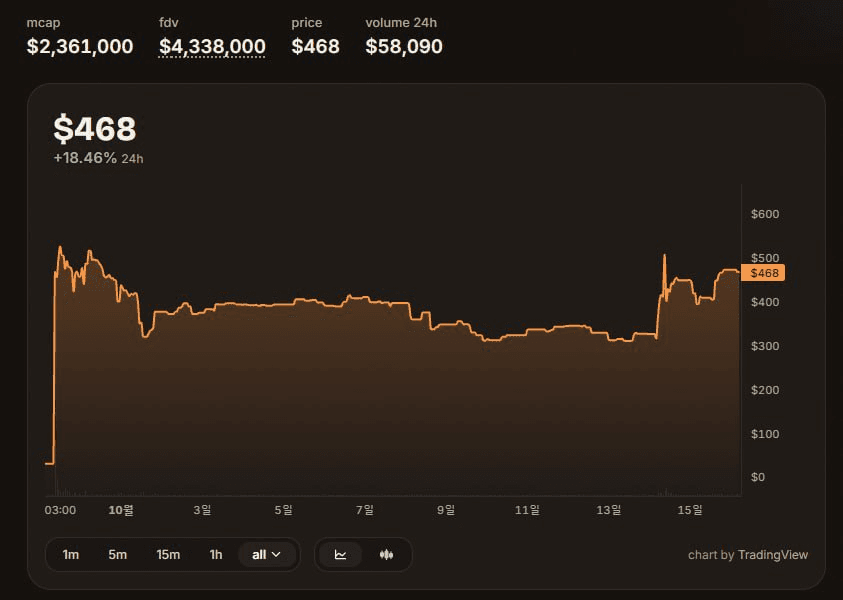Click the 13일 date axis label

(609, 510)
